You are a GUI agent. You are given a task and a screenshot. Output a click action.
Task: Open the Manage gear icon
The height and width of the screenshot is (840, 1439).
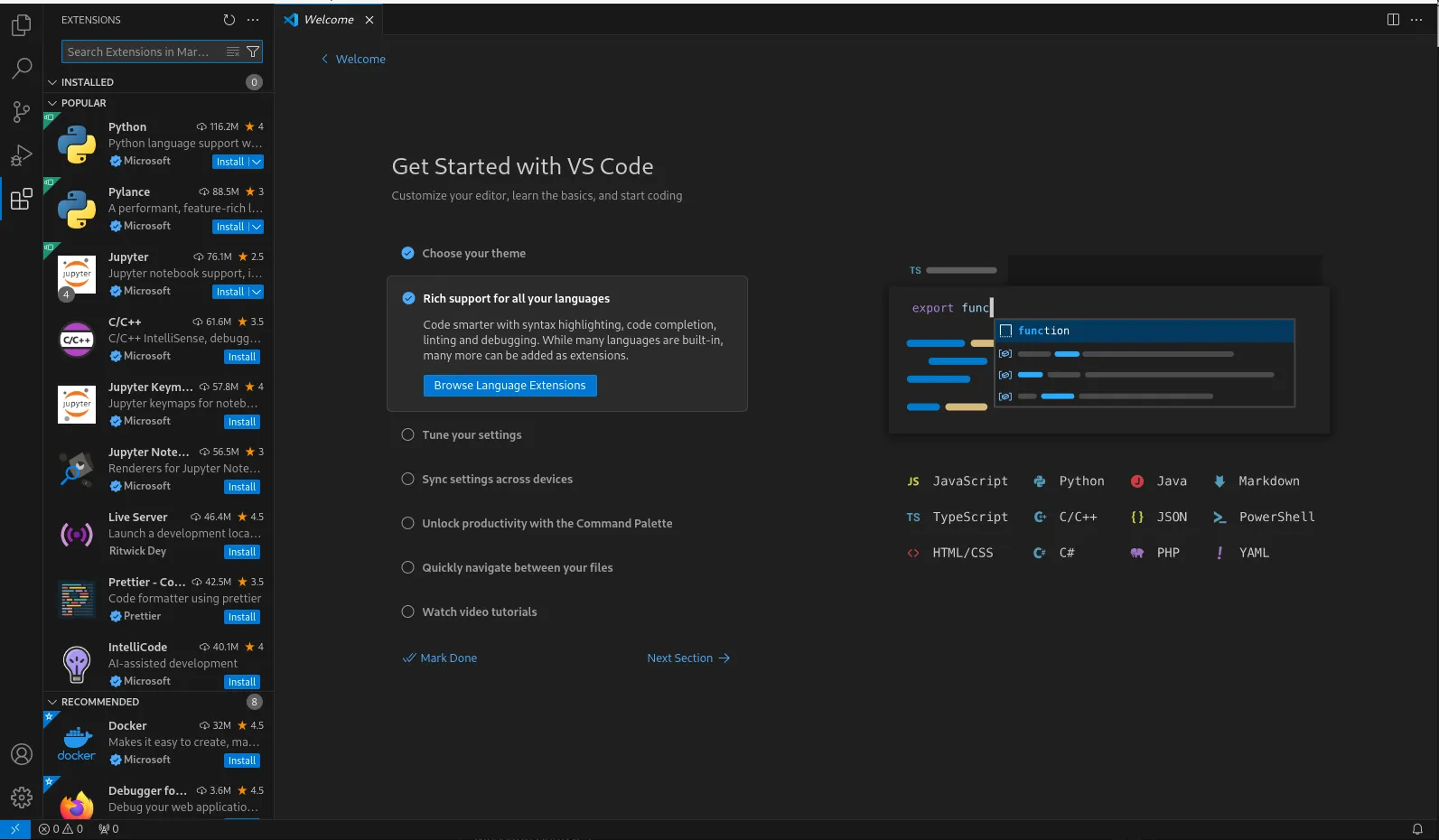tap(22, 798)
